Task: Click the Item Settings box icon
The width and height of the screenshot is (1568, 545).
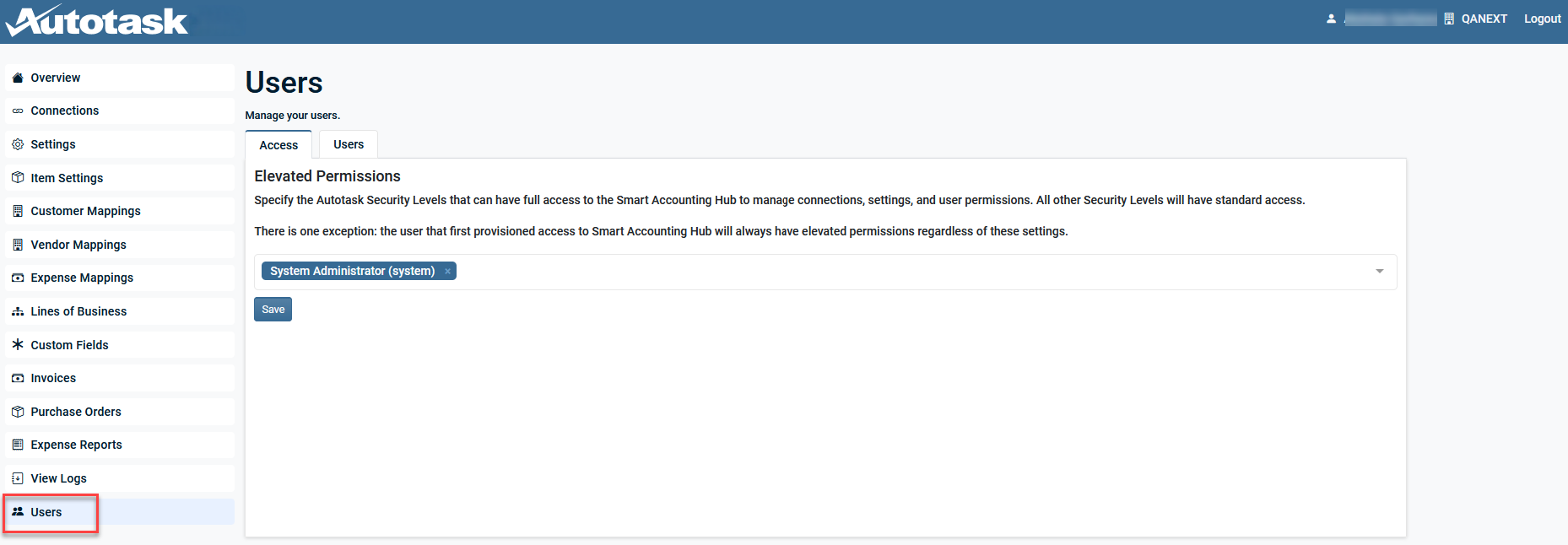Action: pos(18,178)
